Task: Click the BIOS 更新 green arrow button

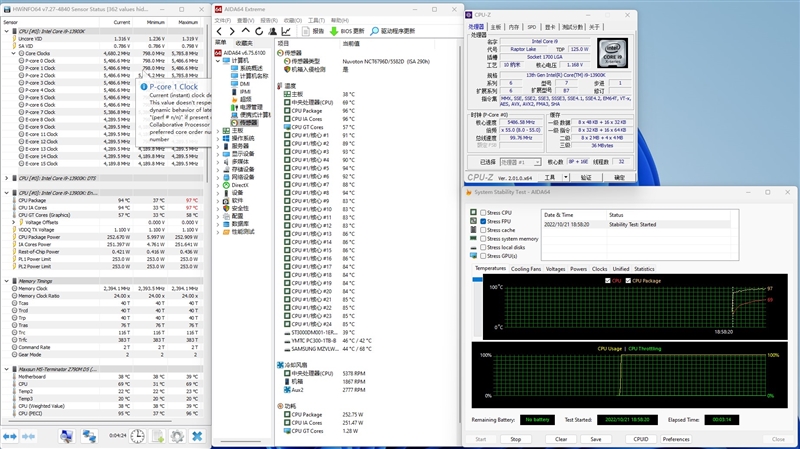Action: coord(347,31)
